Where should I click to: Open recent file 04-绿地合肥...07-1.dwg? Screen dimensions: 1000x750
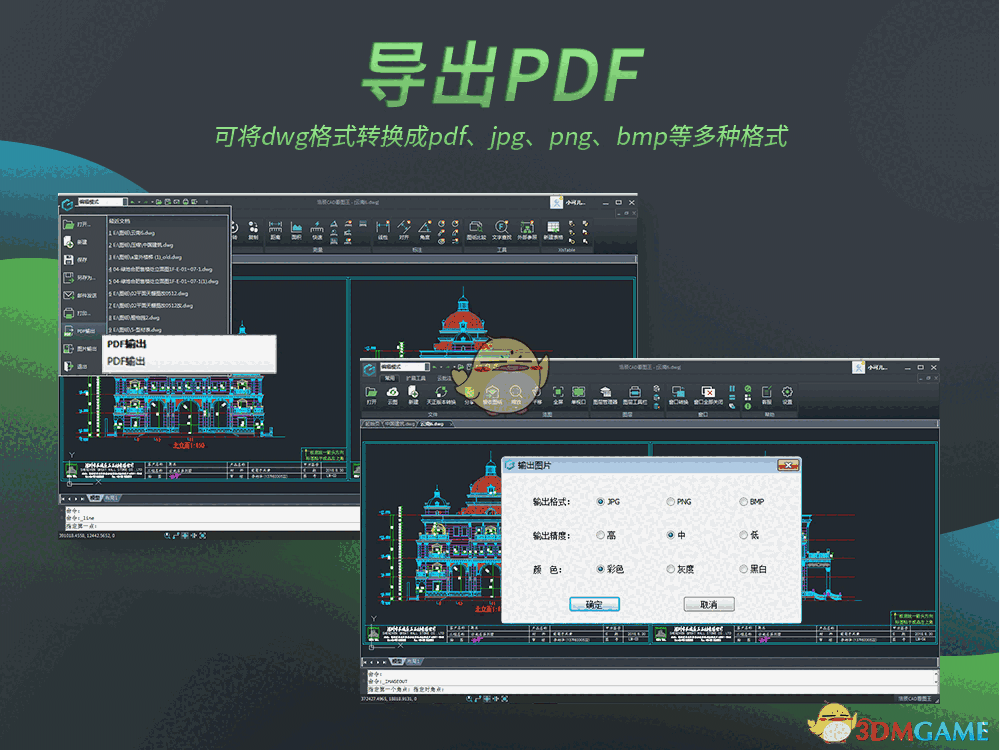point(161,269)
